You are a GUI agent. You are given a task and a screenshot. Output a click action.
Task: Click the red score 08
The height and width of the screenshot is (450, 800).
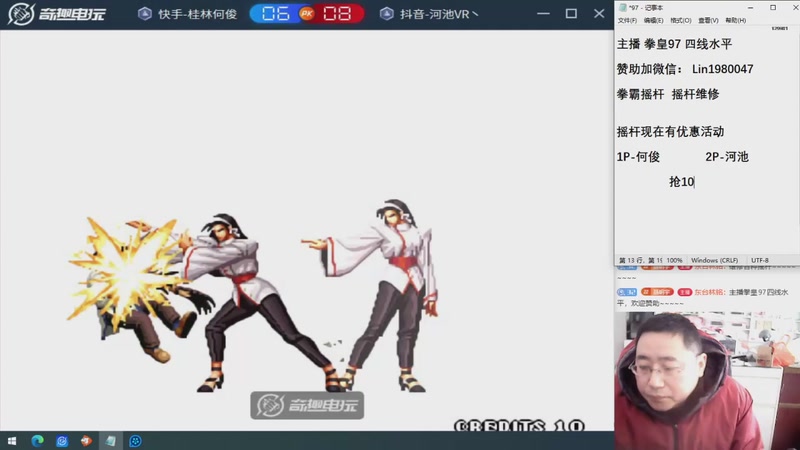tap(337, 14)
